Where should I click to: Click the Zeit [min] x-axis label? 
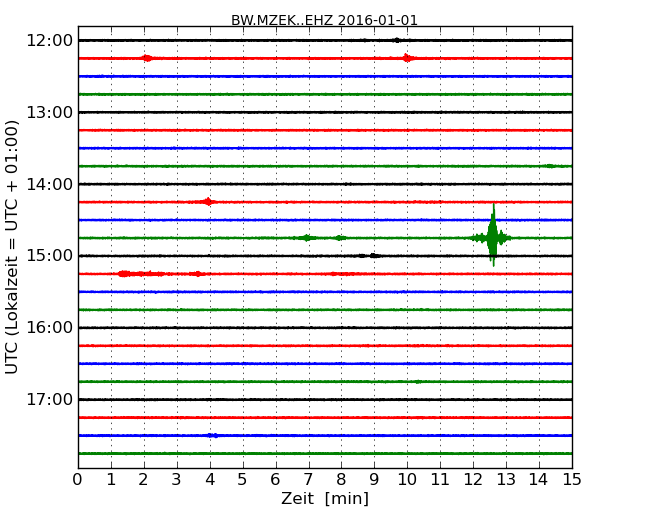click(x=324, y=499)
